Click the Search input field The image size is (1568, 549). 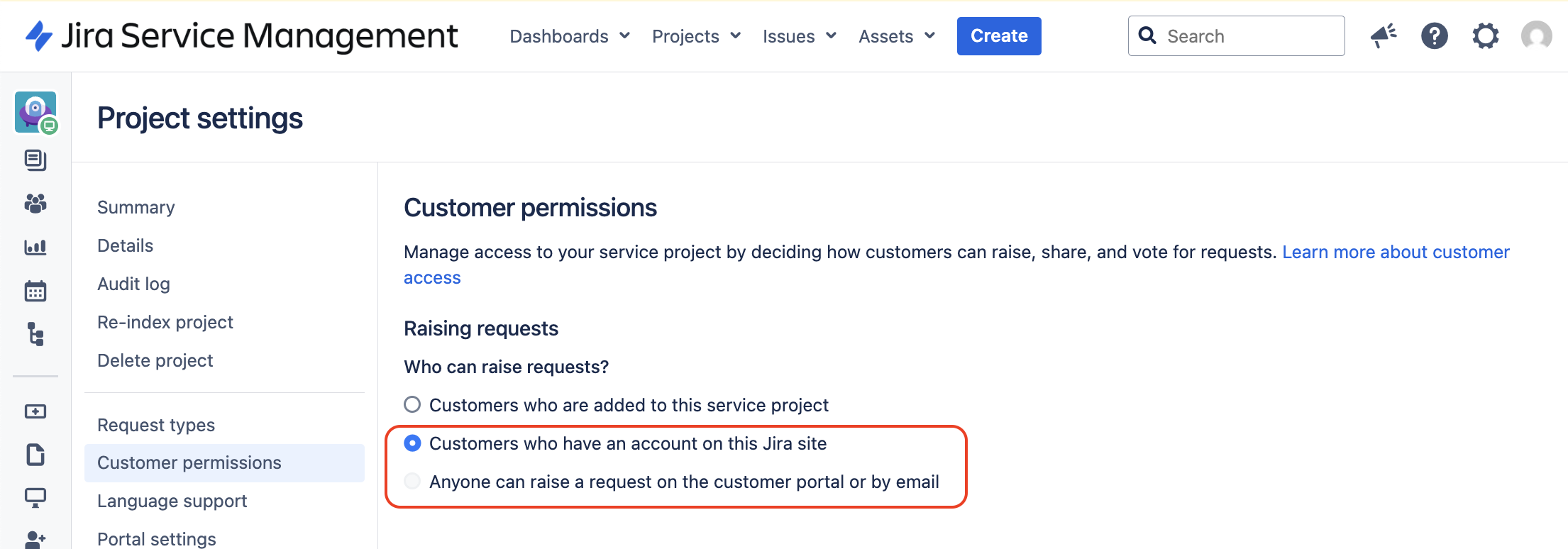(x=1236, y=36)
